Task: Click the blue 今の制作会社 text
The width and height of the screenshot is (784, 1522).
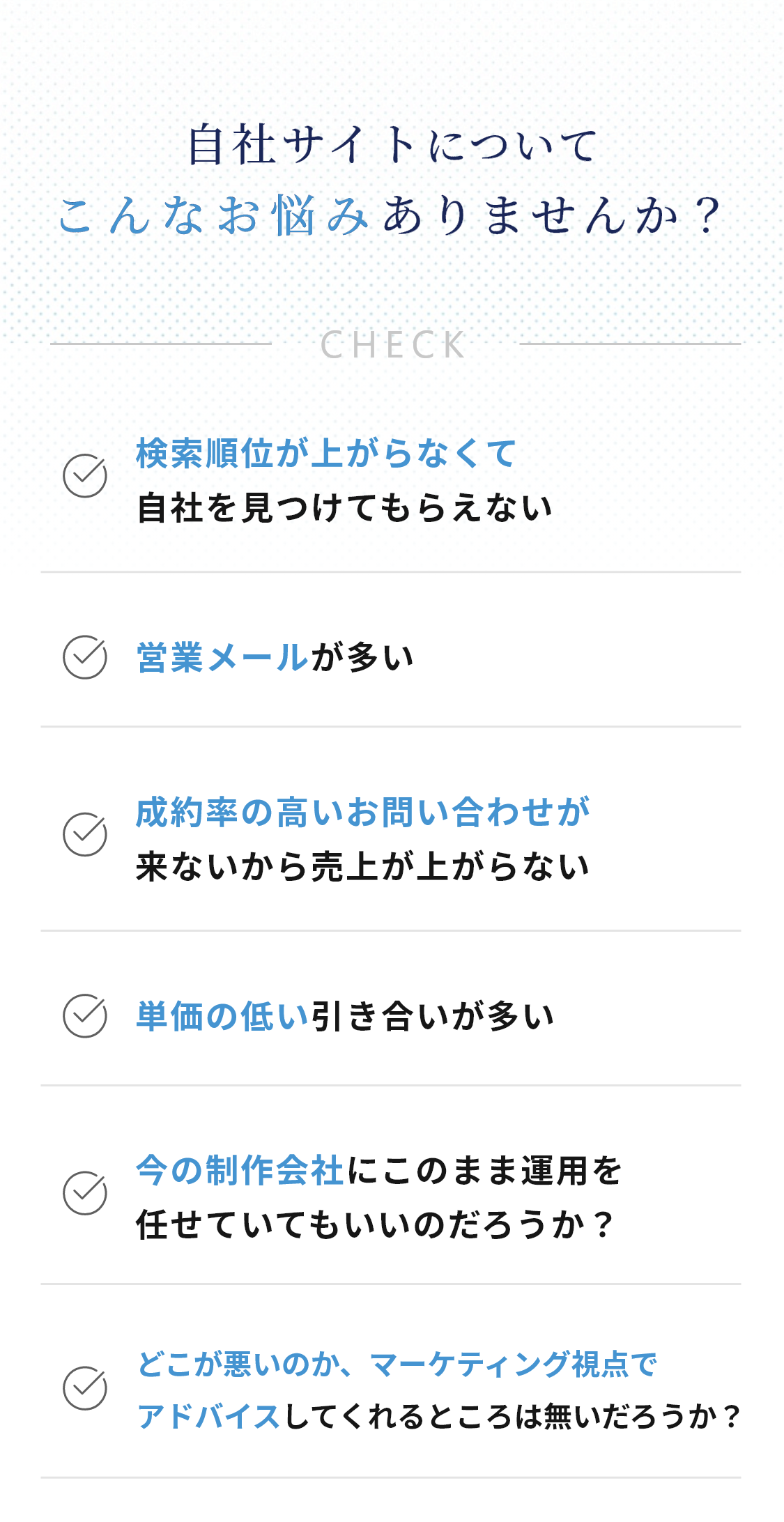Action: tap(240, 1170)
